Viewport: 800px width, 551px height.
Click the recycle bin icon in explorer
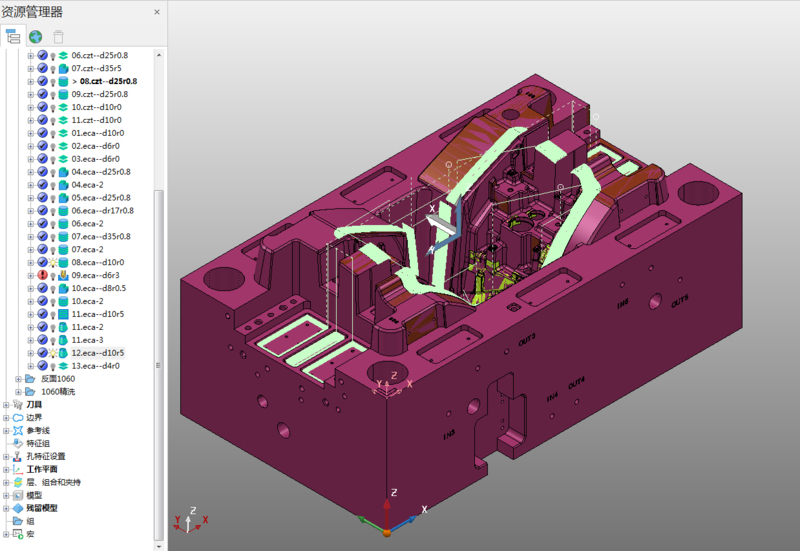58,36
